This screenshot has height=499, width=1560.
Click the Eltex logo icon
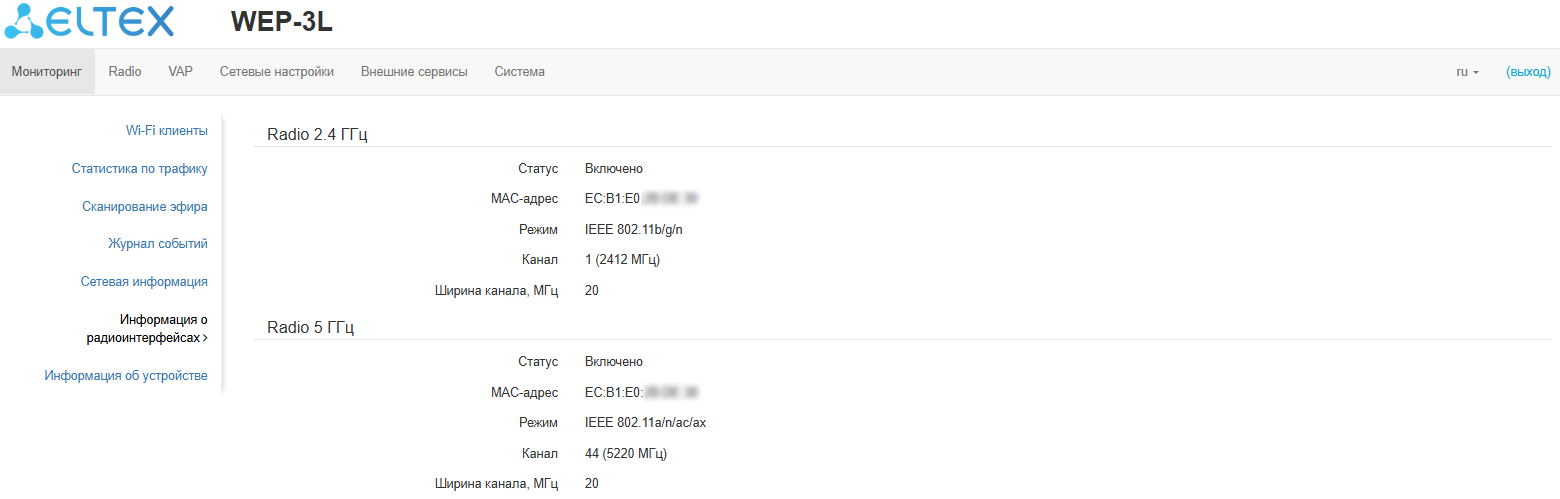24,22
